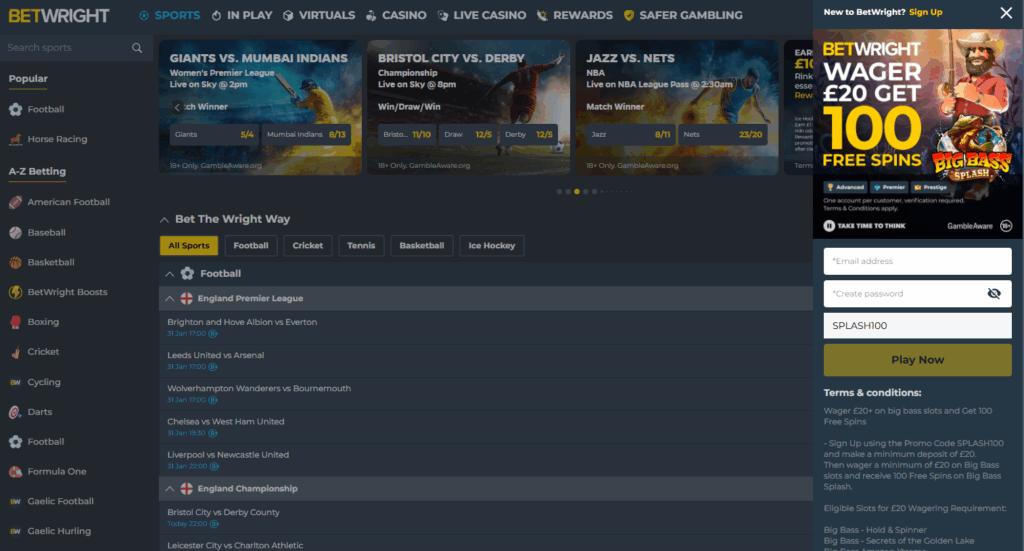This screenshot has height=551, width=1024.
Task: Click the Sign Up link
Action: (x=926, y=12)
